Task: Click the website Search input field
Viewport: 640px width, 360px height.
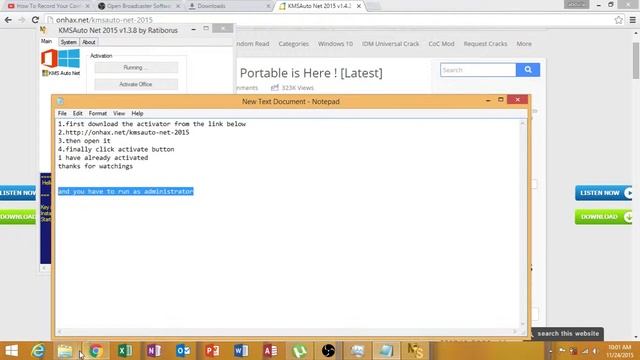Action: 478,70
